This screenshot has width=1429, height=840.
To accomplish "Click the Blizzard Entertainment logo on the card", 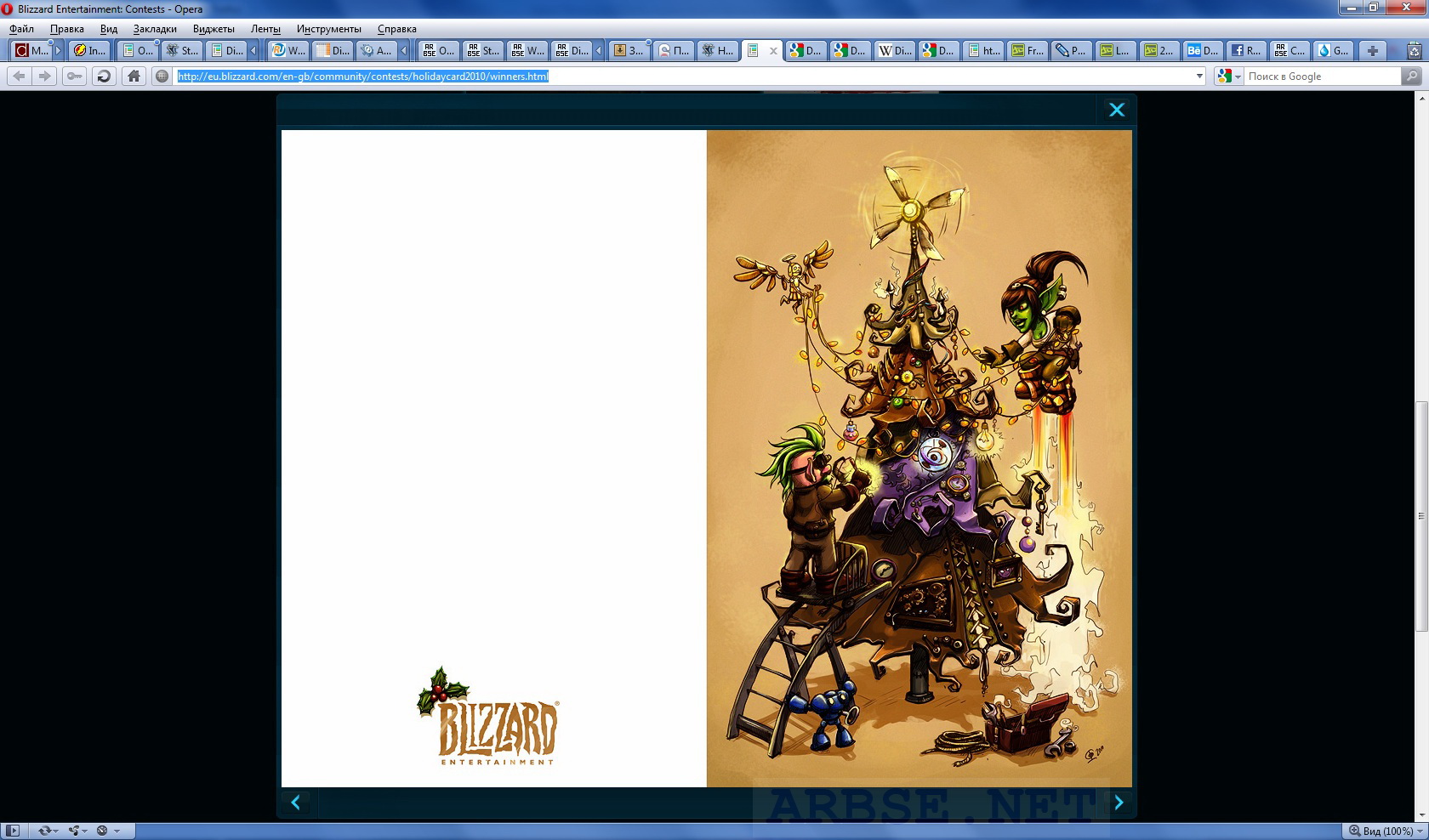I will coord(488,716).
